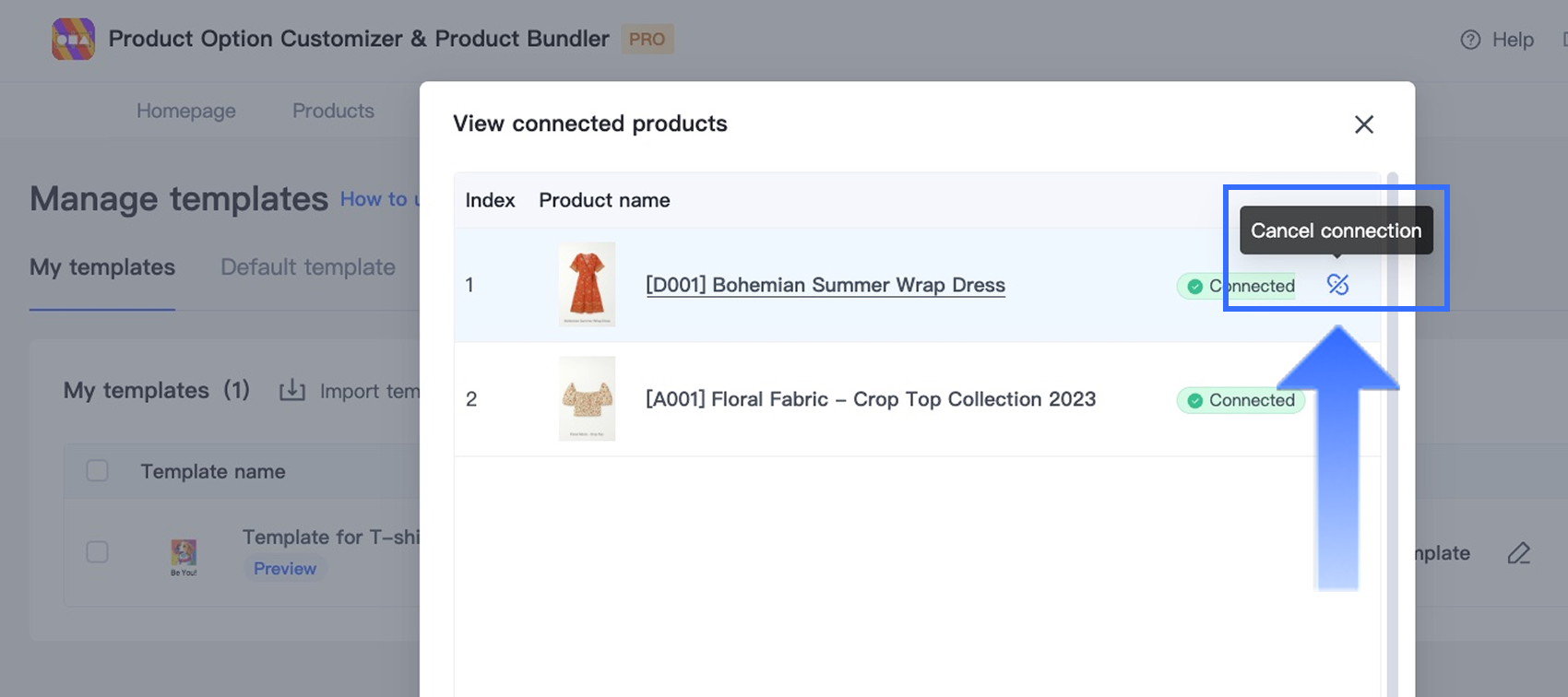1568x697 pixels.
Task: Click the Import template download icon
Action: pyautogui.click(x=292, y=390)
